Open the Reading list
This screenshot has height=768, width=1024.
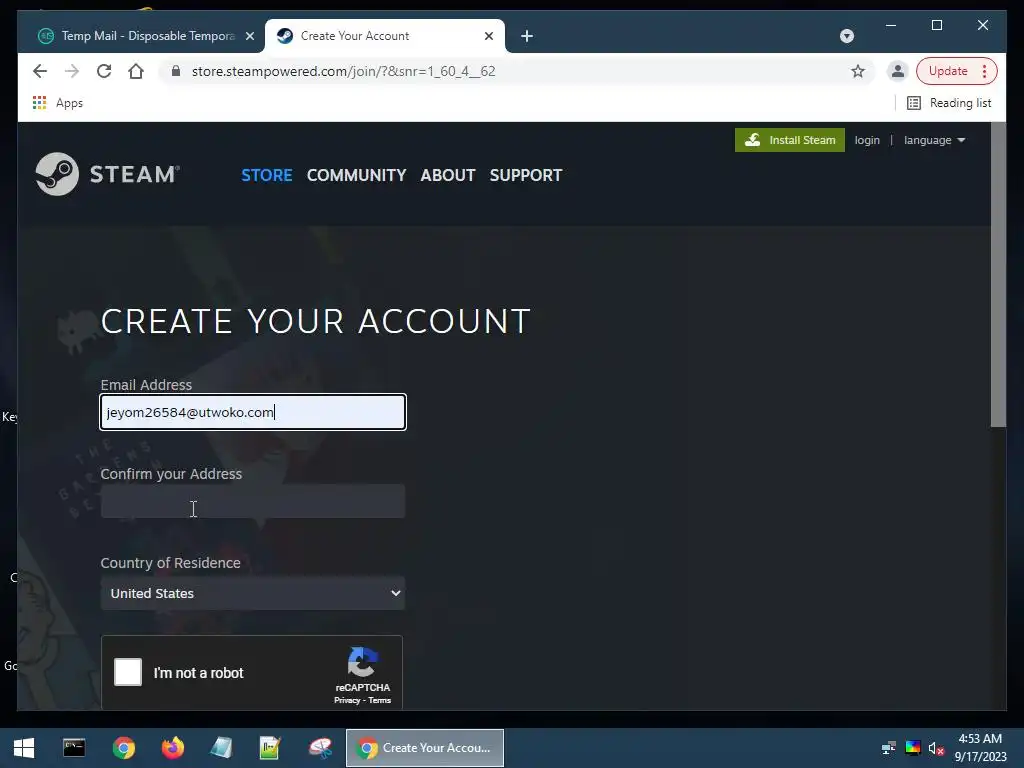click(x=950, y=103)
